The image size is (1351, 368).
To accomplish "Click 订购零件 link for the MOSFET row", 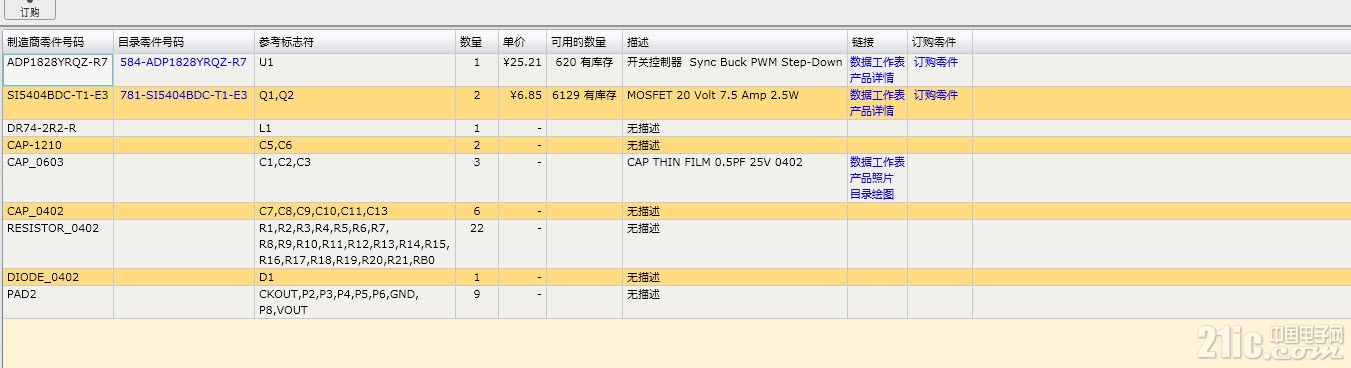I will coord(935,95).
